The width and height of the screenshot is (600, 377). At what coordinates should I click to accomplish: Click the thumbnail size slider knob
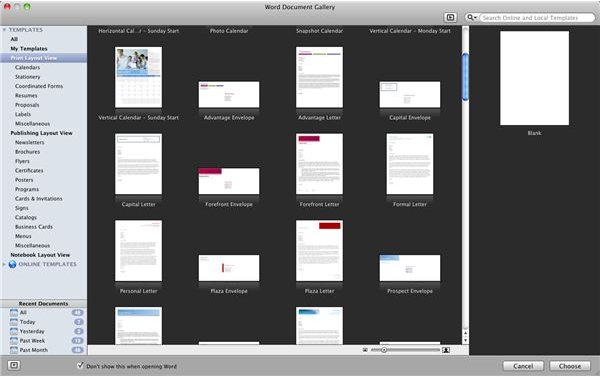[x=384, y=350]
